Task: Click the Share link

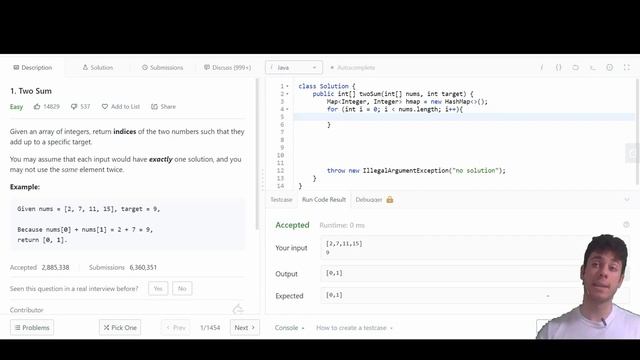Action: click(x=163, y=107)
